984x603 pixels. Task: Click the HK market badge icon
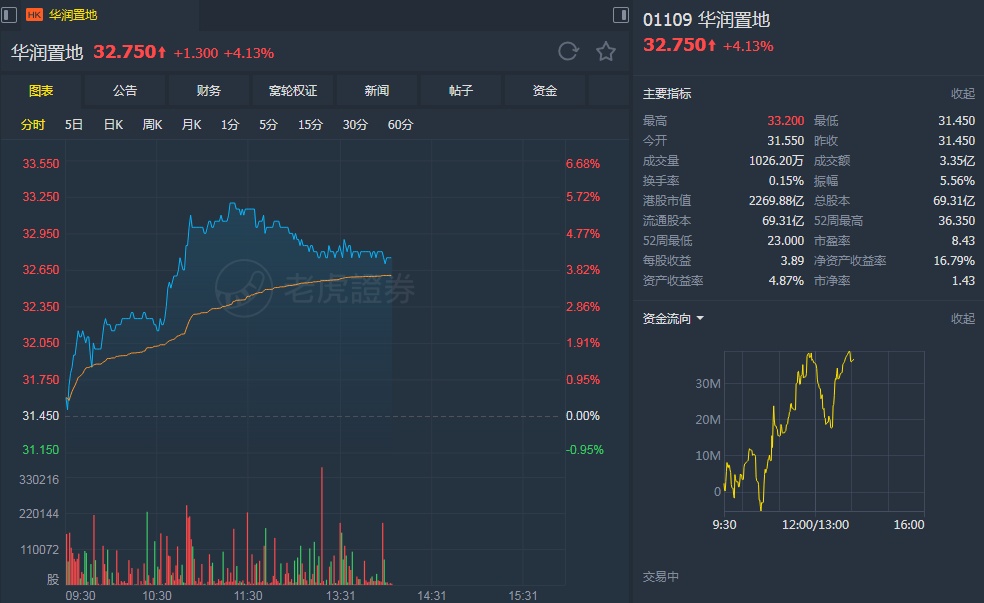click(34, 15)
